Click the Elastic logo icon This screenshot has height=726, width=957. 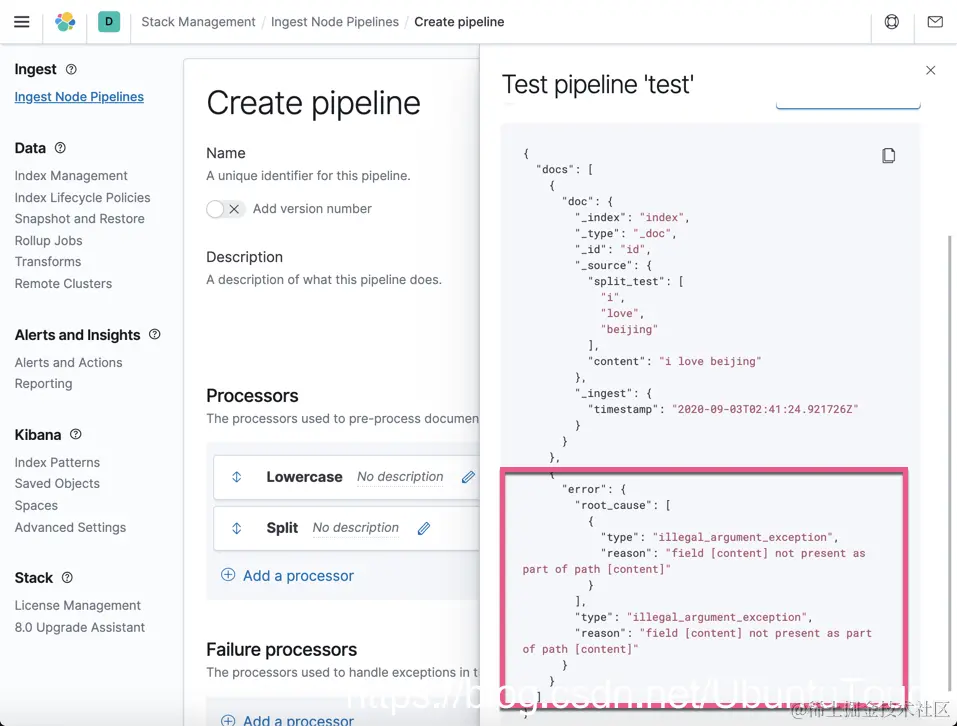tap(65, 22)
